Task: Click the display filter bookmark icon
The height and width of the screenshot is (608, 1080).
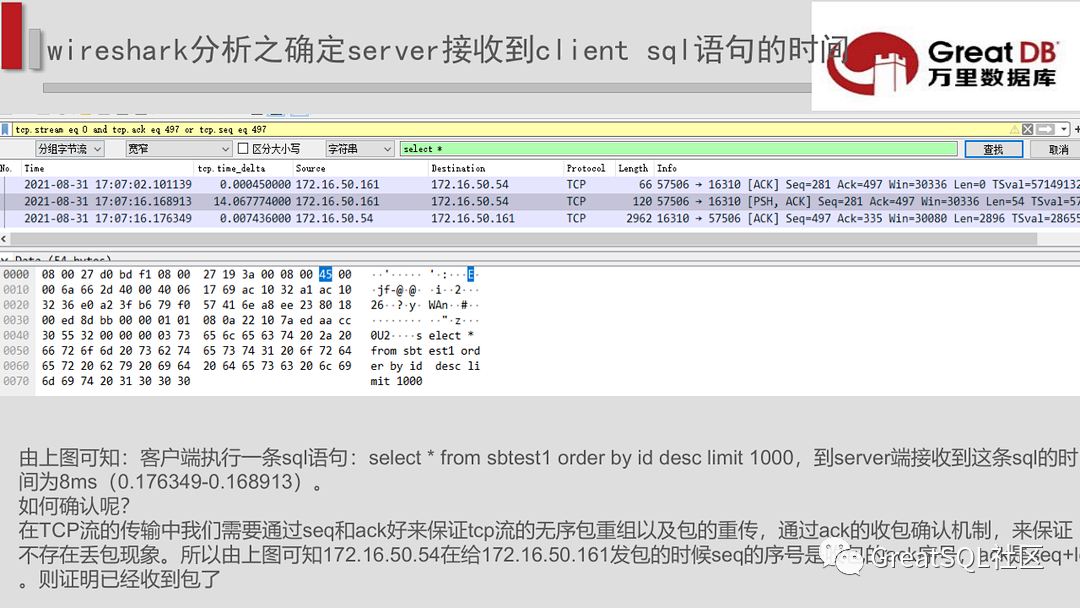Action: tap(6, 129)
